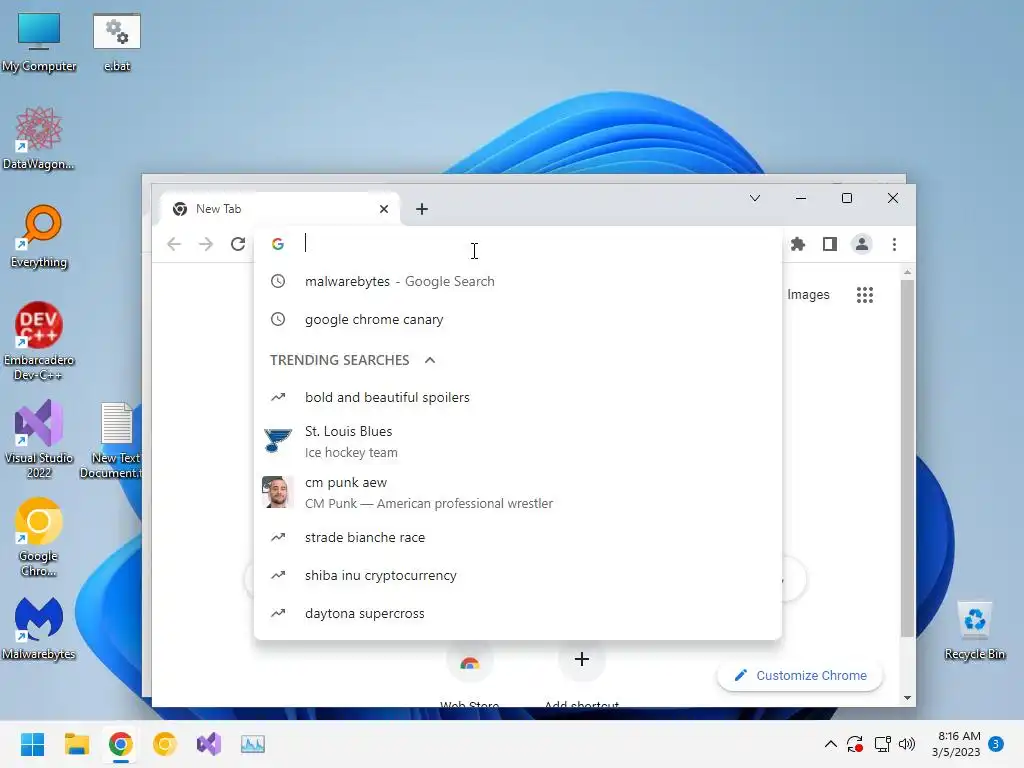The image size is (1024, 768).
Task: Select the My Computer desktop icon
Action: 39,42
